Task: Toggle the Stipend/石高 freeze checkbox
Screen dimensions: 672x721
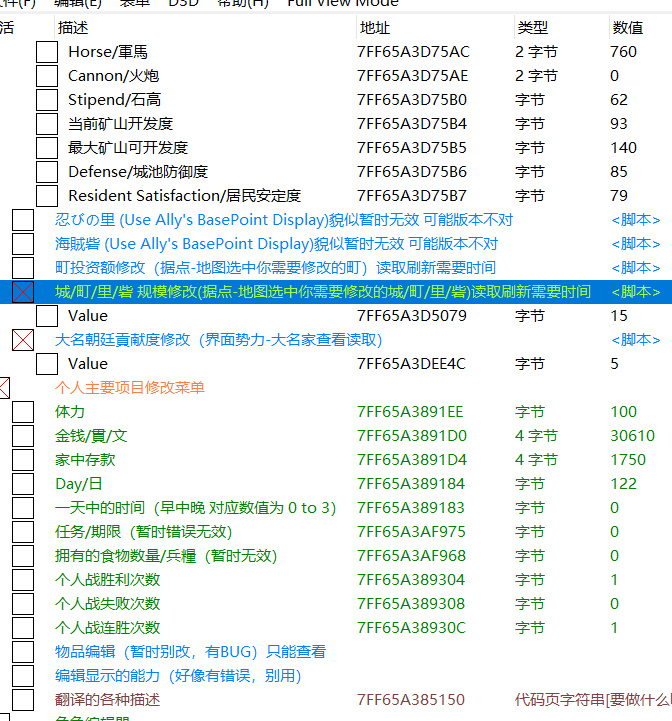Action: click(x=47, y=100)
